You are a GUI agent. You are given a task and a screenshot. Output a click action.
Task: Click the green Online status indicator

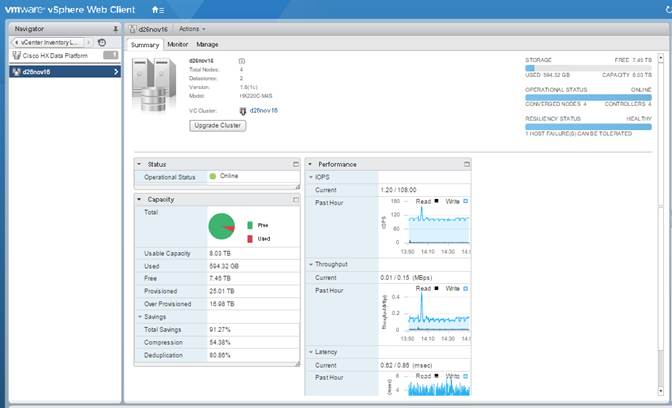click(x=213, y=176)
